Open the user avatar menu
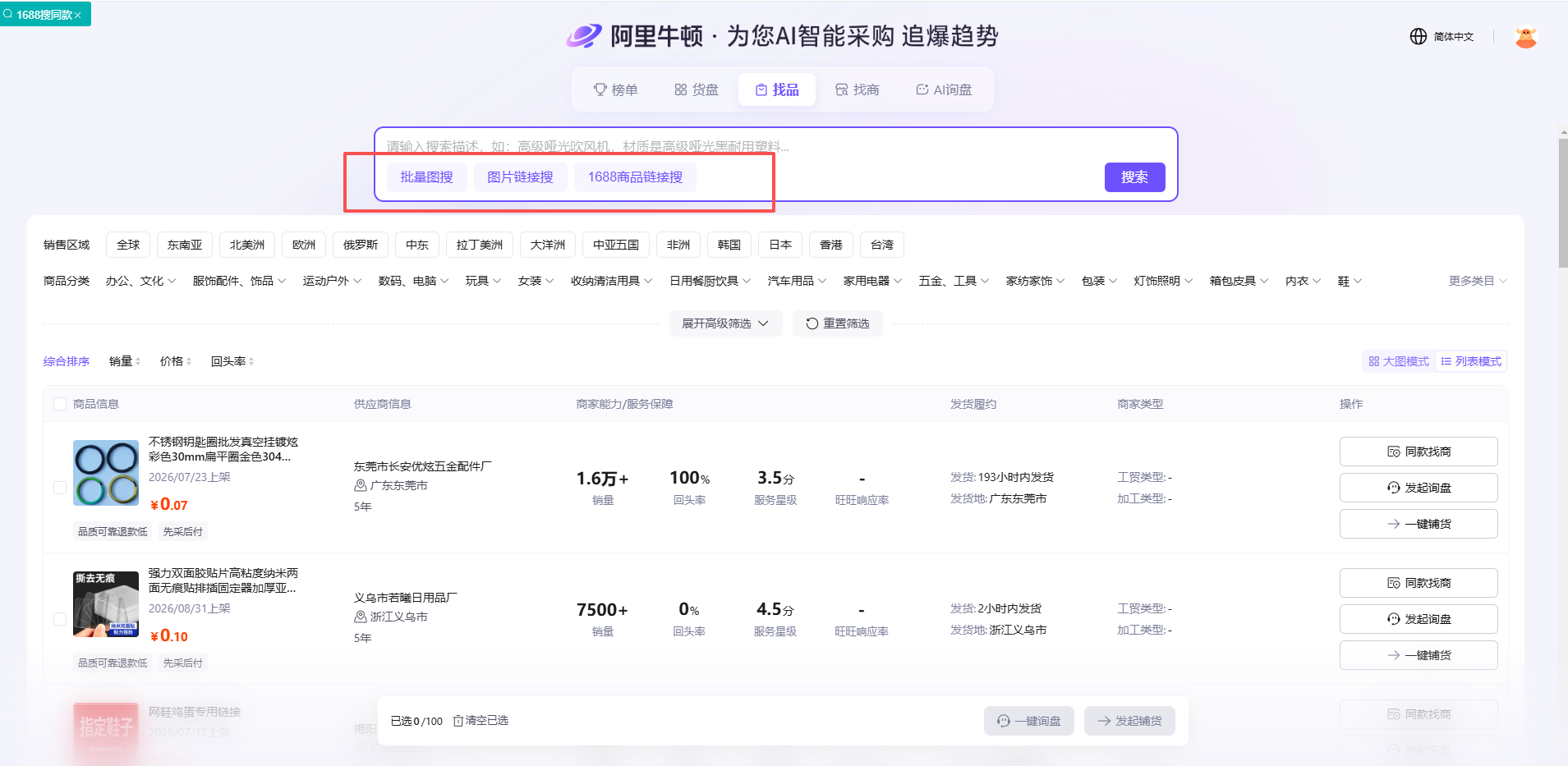Image resolution: width=1568 pixels, height=766 pixels. (1526, 37)
